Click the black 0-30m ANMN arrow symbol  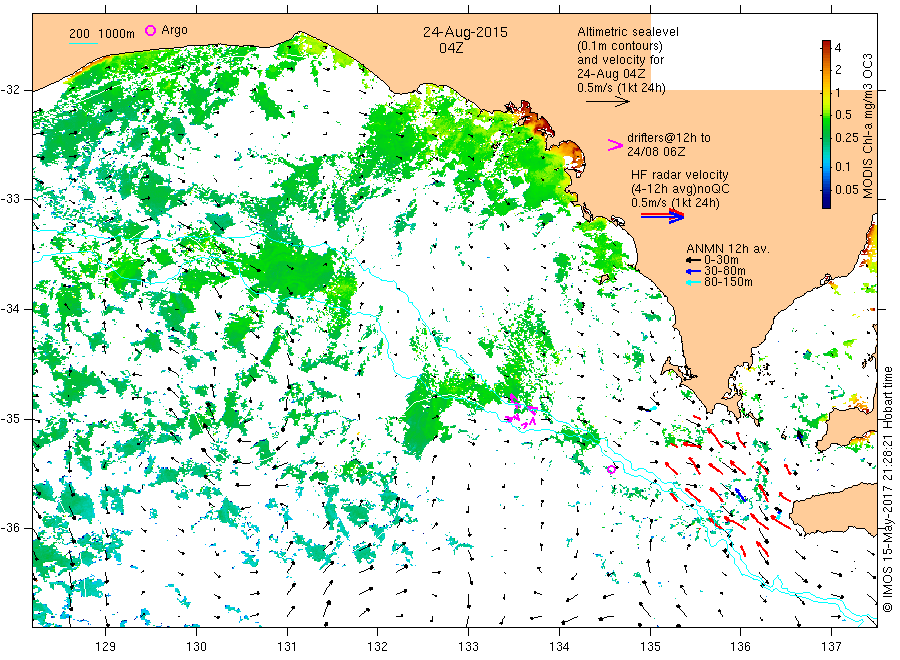tap(693, 260)
